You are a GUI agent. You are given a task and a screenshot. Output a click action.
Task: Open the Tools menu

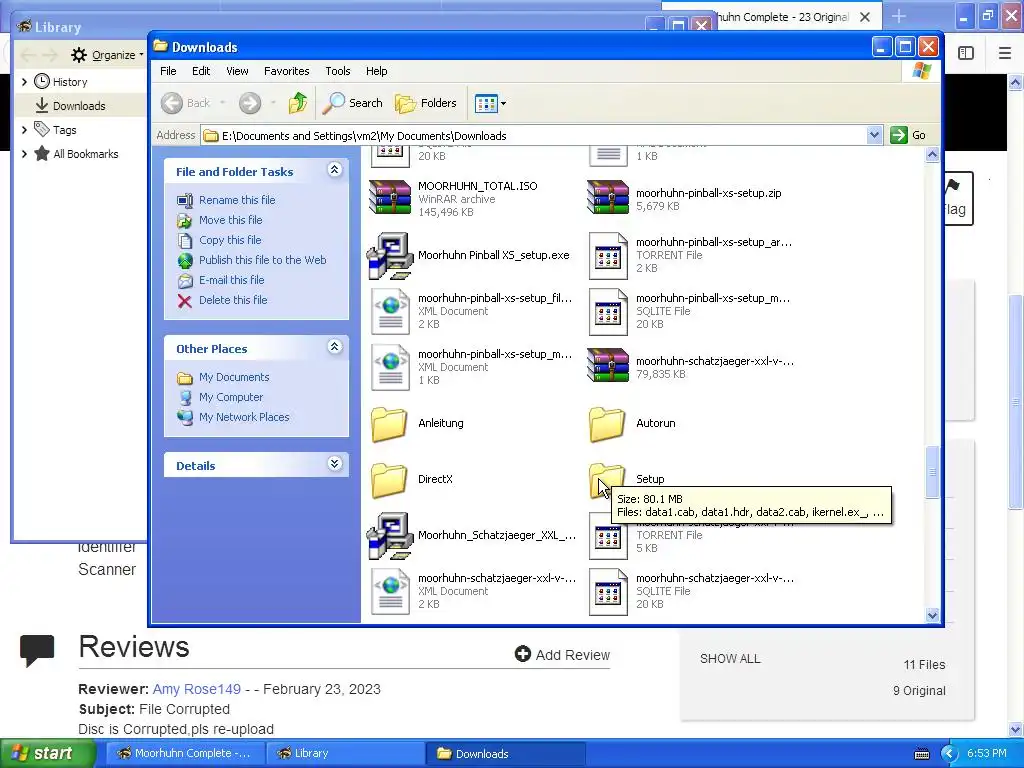(x=338, y=71)
